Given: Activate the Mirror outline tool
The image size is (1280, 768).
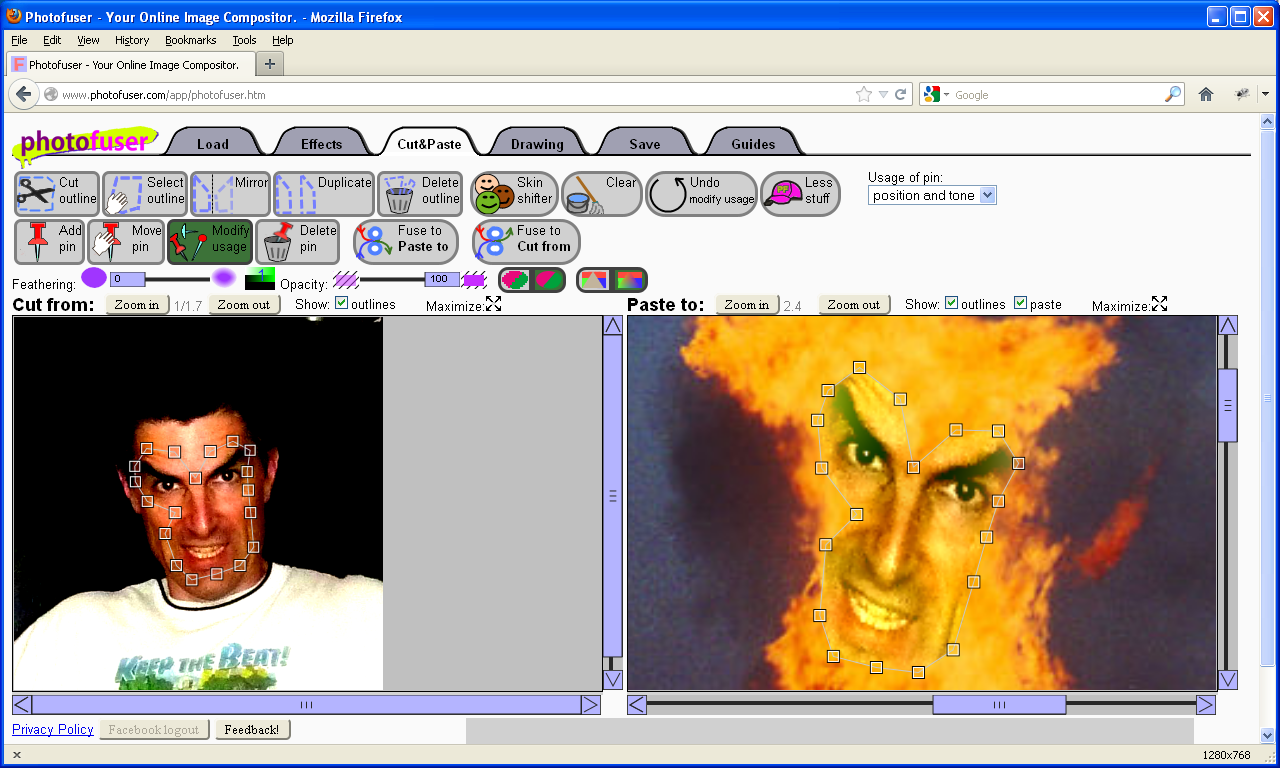Looking at the screenshot, I should point(230,194).
